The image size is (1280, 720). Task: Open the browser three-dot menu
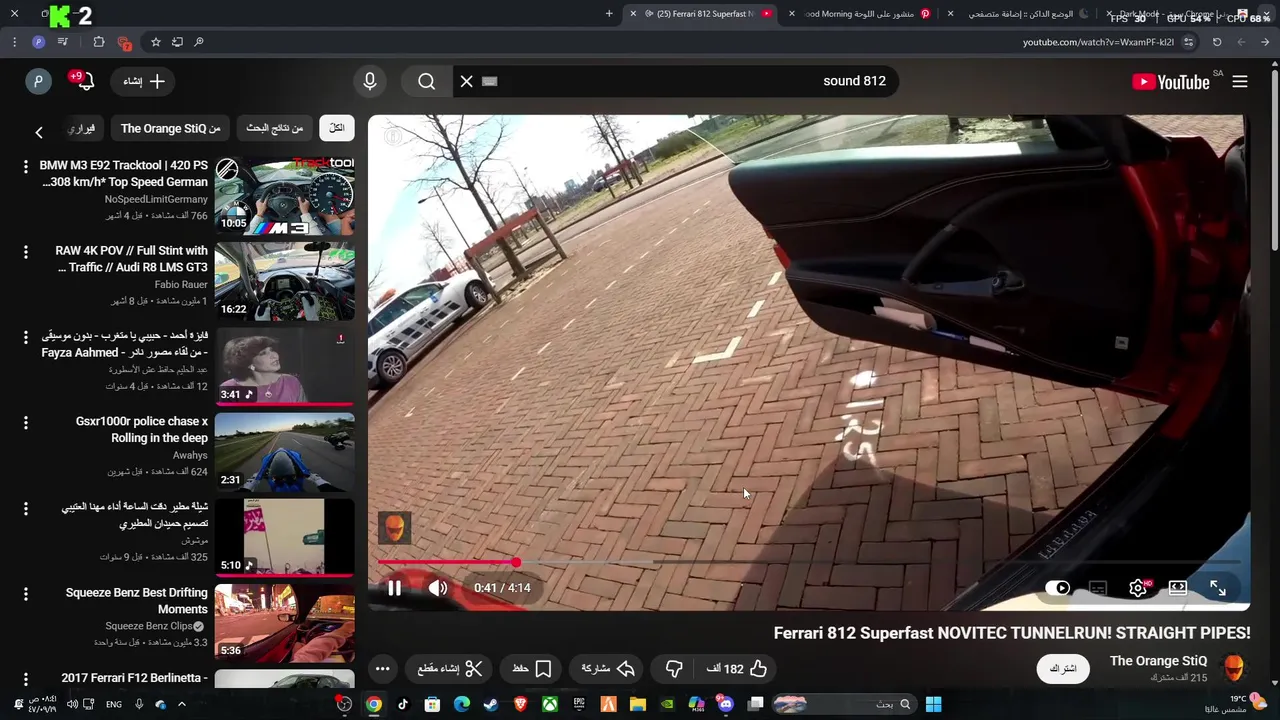pos(14,42)
